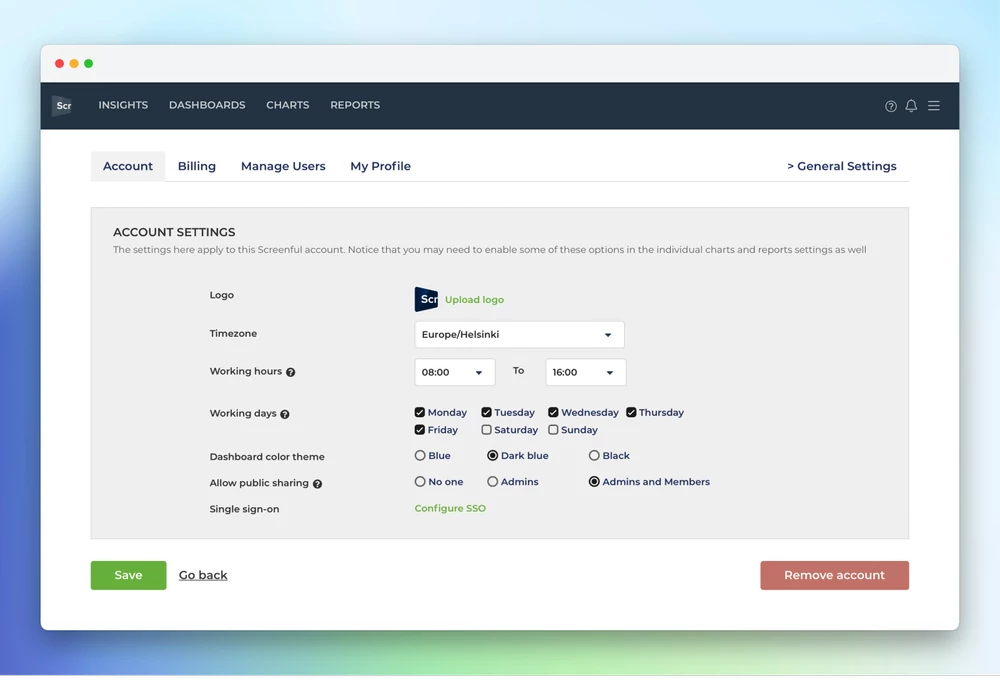Show the Working hours help tooltip icon
Screen dimensions: 1000x684
click(x=291, y=372)
